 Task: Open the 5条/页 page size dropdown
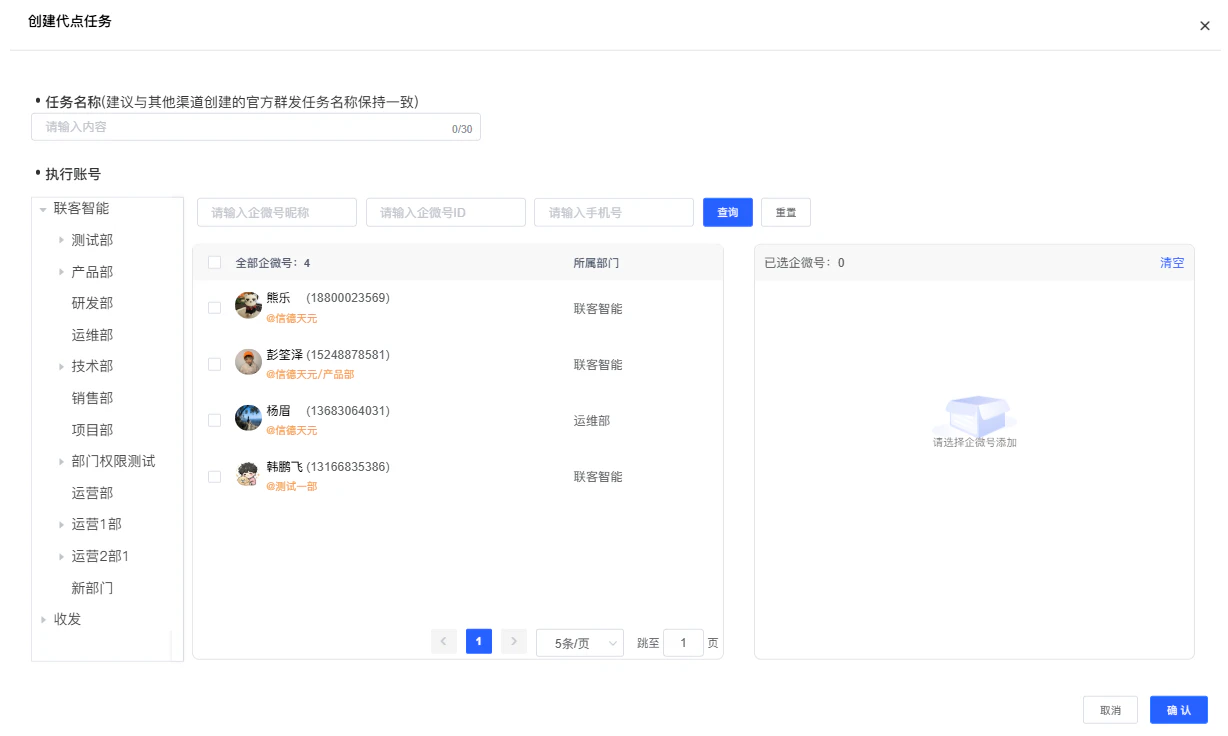(580, 644)
